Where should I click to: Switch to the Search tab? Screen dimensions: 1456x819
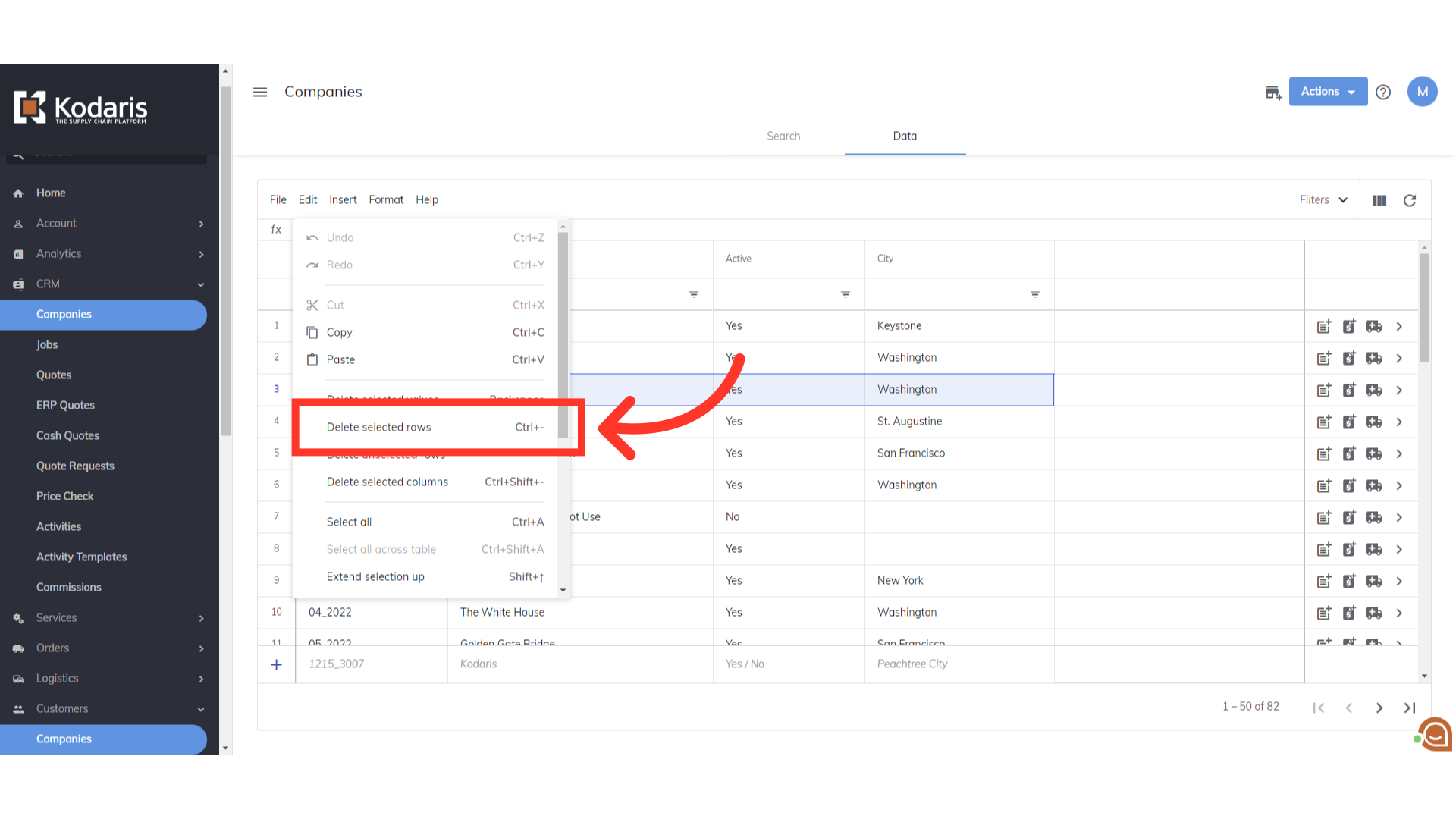pos(783,136)
